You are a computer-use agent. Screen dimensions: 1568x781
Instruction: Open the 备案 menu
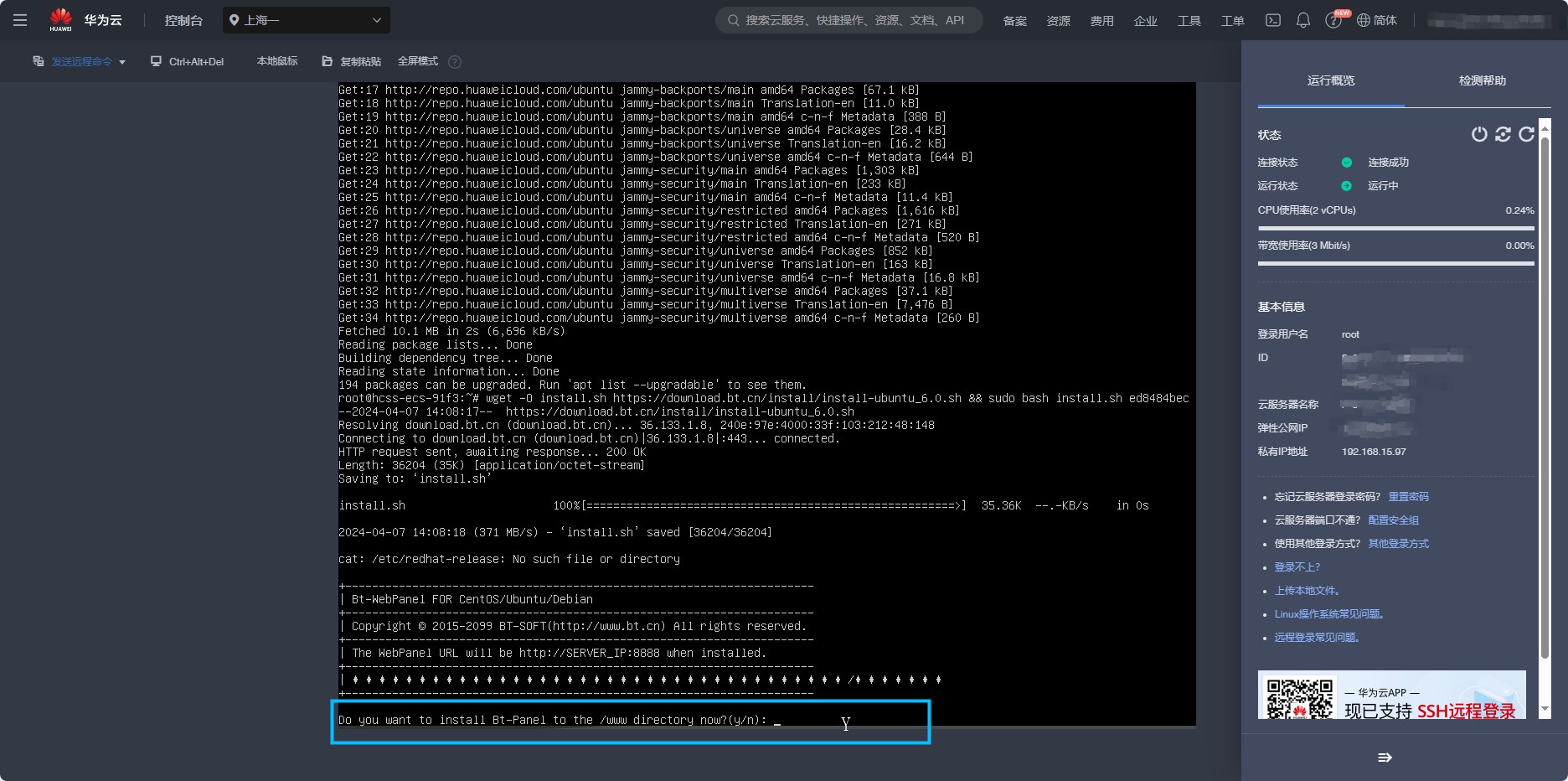point(1014,21)
